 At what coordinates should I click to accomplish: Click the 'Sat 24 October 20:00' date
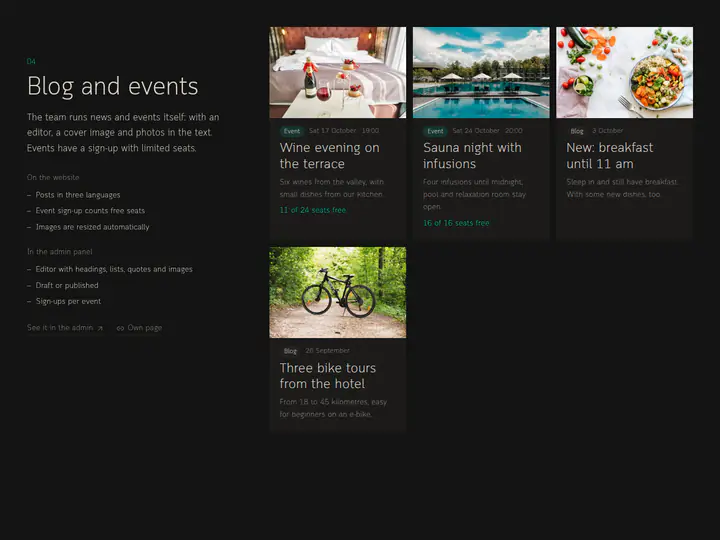pyautogui.click(x=487, y=130)
